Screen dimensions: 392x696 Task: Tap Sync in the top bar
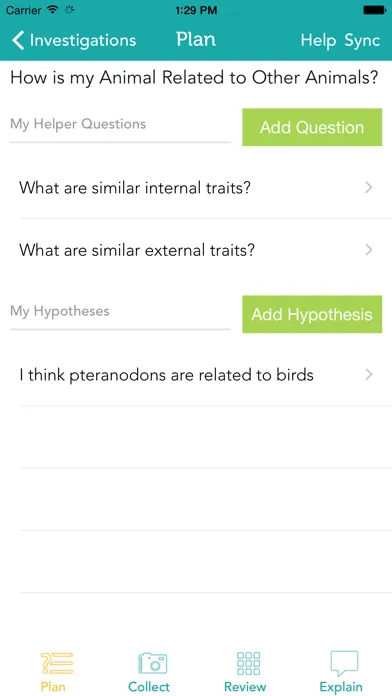(x=362, y=40)
